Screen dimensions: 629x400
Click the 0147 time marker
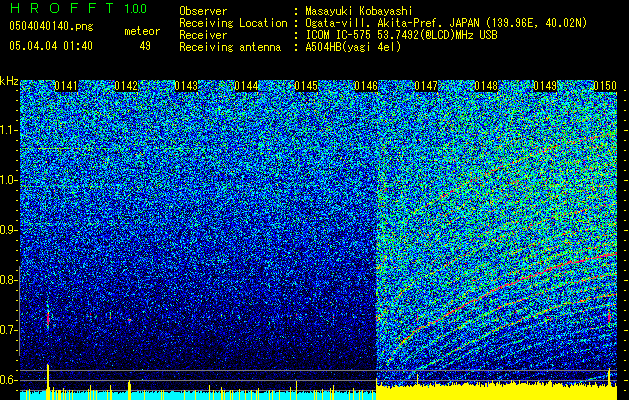pos(426,86)
